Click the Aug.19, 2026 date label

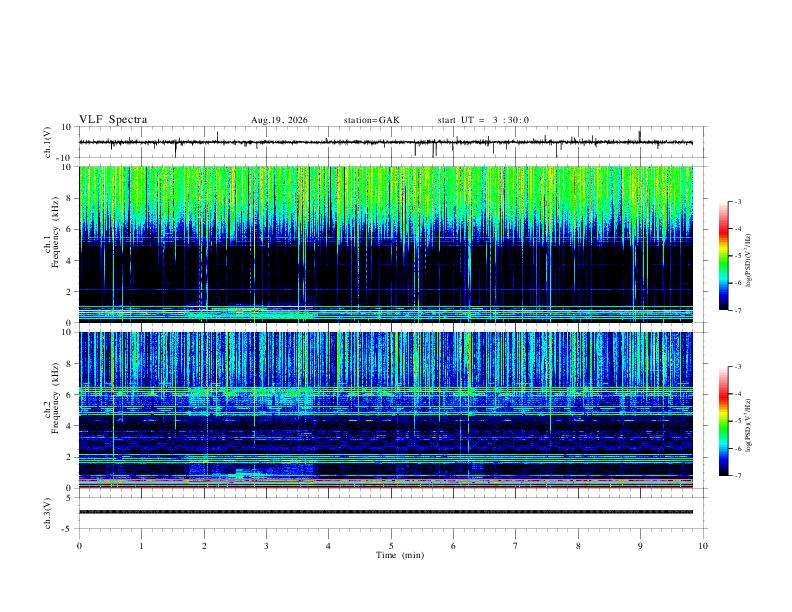coord(279,120)
